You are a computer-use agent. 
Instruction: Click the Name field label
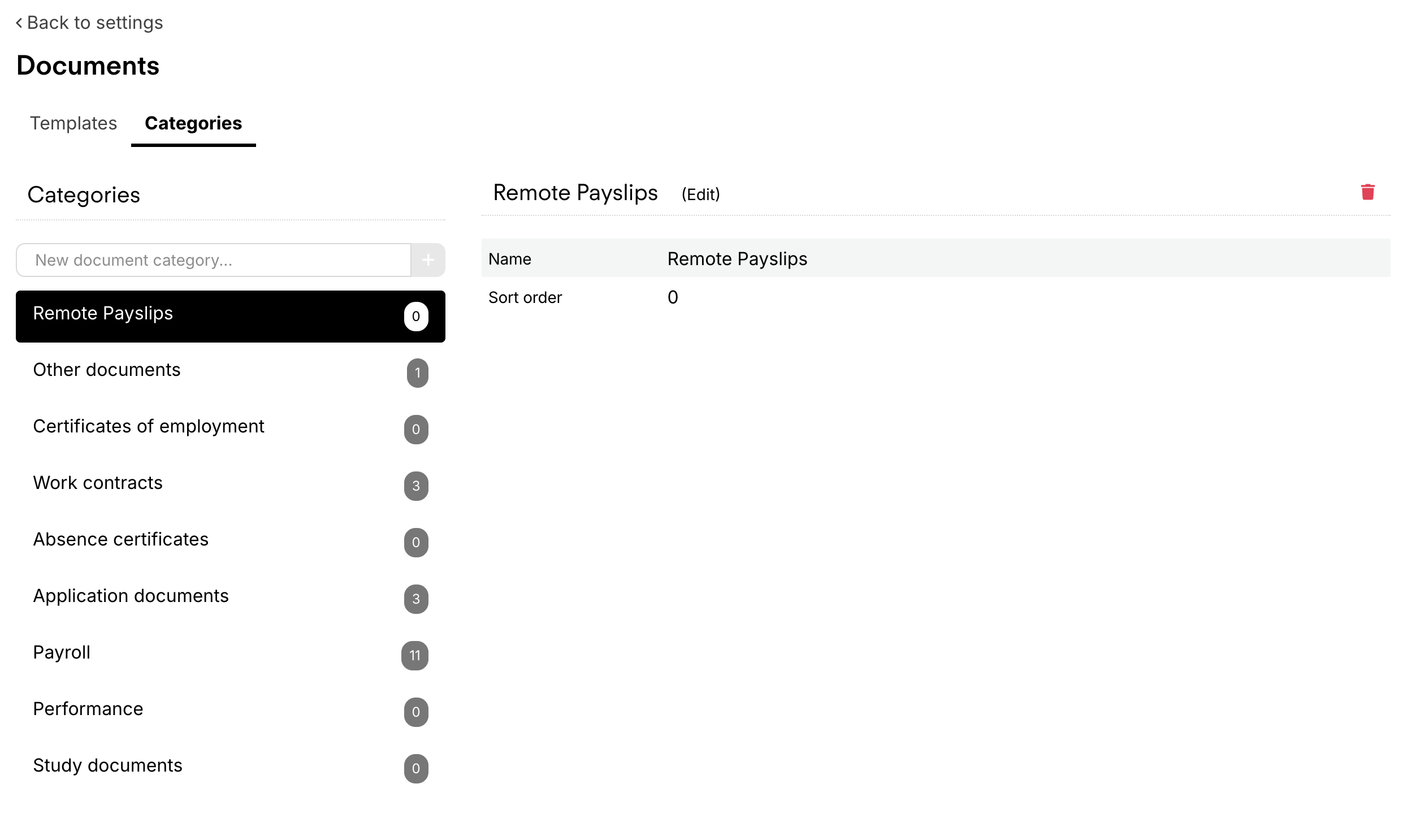click(x=509, y=259)
